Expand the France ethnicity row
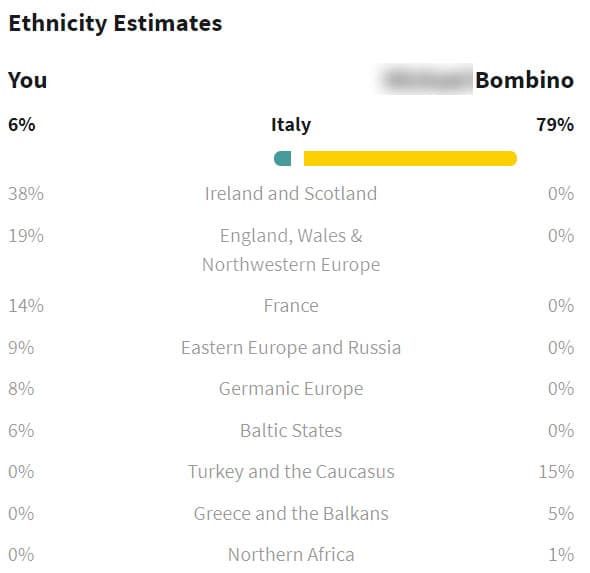This screenshot has height=573, width=590. click(291, 305)
